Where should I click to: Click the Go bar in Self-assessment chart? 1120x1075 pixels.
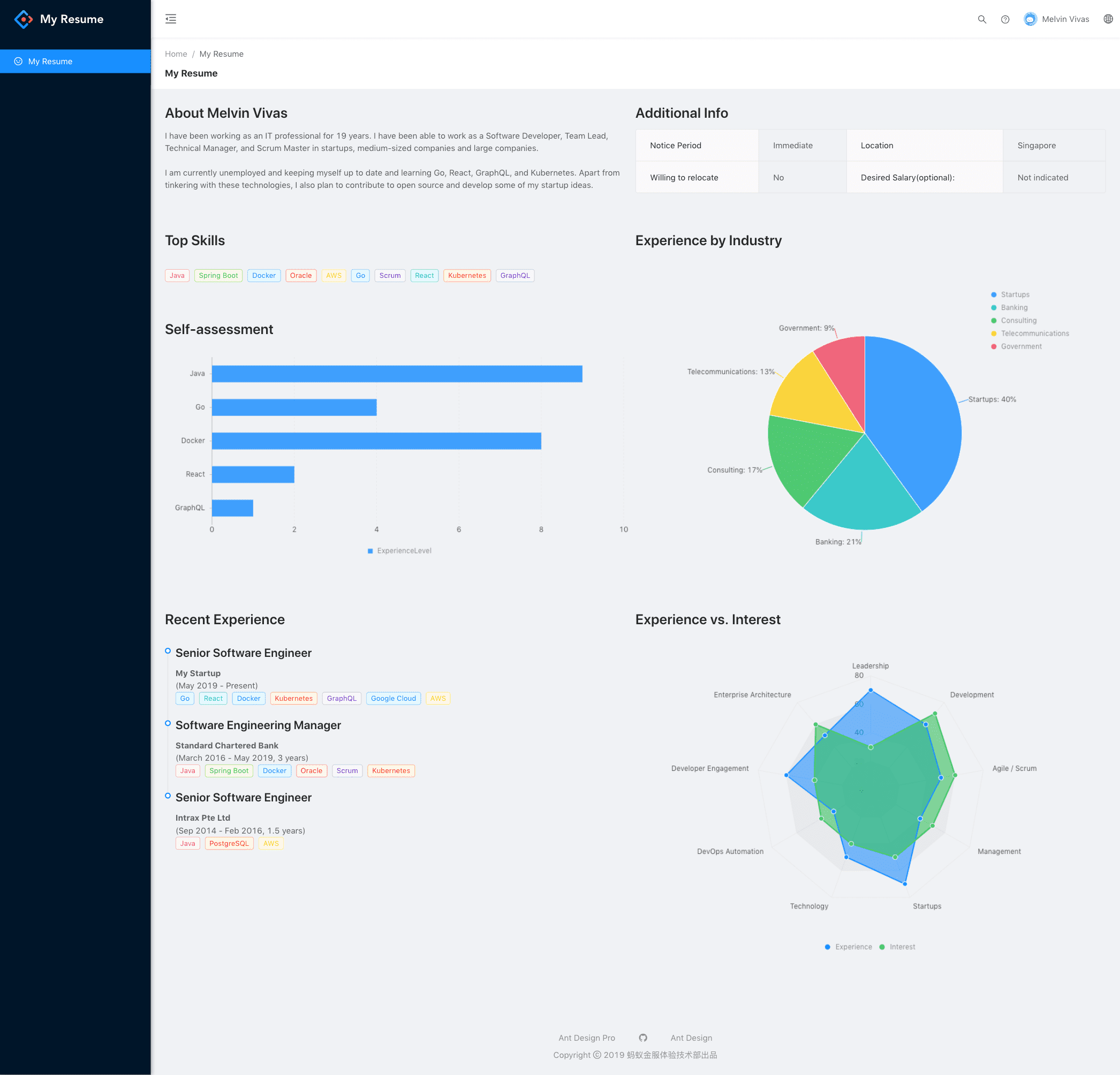click(294, 407)
